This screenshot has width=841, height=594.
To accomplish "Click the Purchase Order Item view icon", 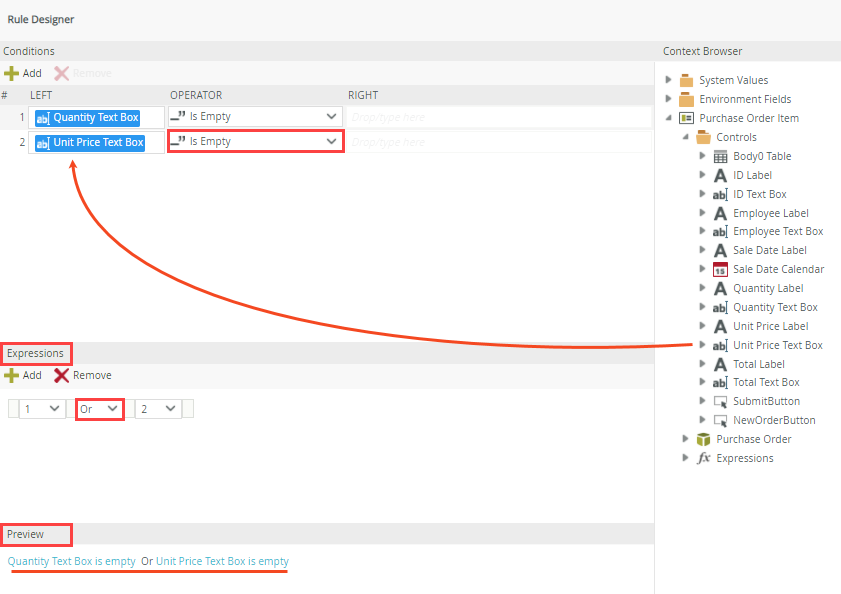I will click(x=686, y=118).
